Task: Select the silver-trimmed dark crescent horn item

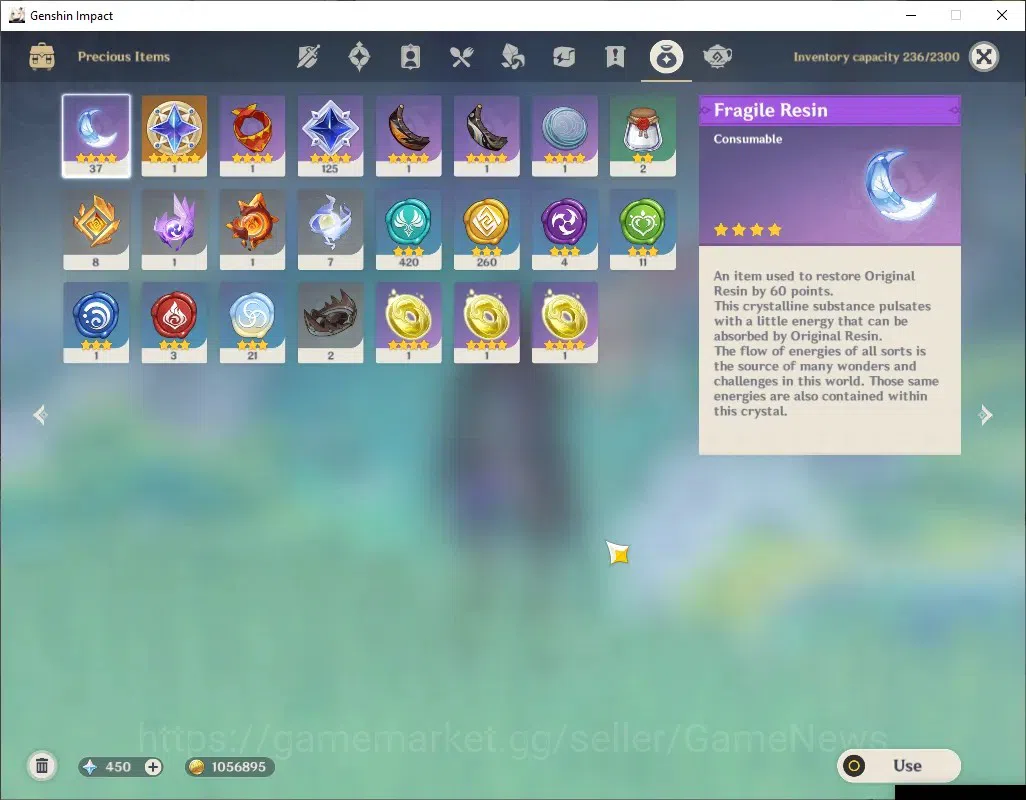Action: tap(486, 135)
